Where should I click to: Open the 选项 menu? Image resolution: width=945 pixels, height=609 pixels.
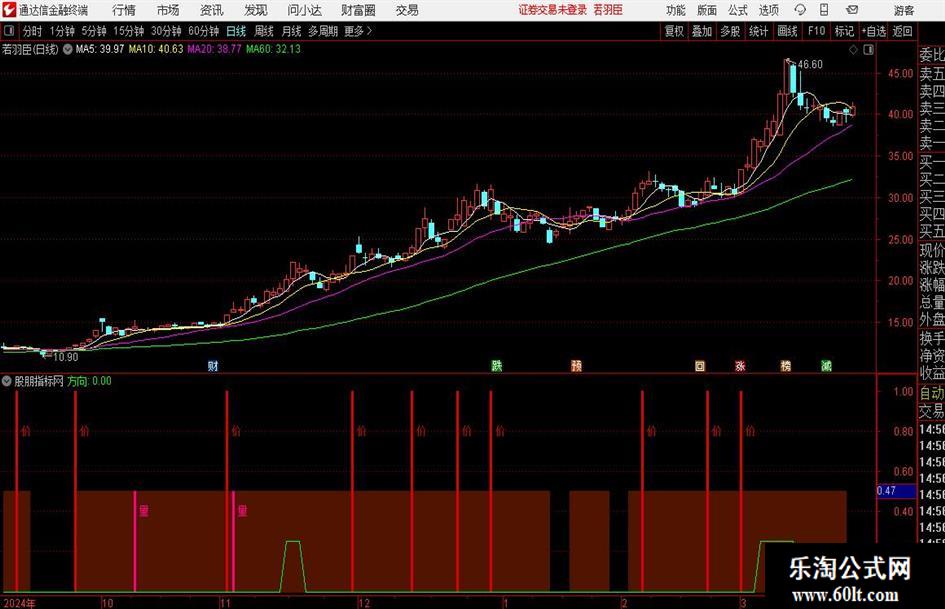(768, 10)
